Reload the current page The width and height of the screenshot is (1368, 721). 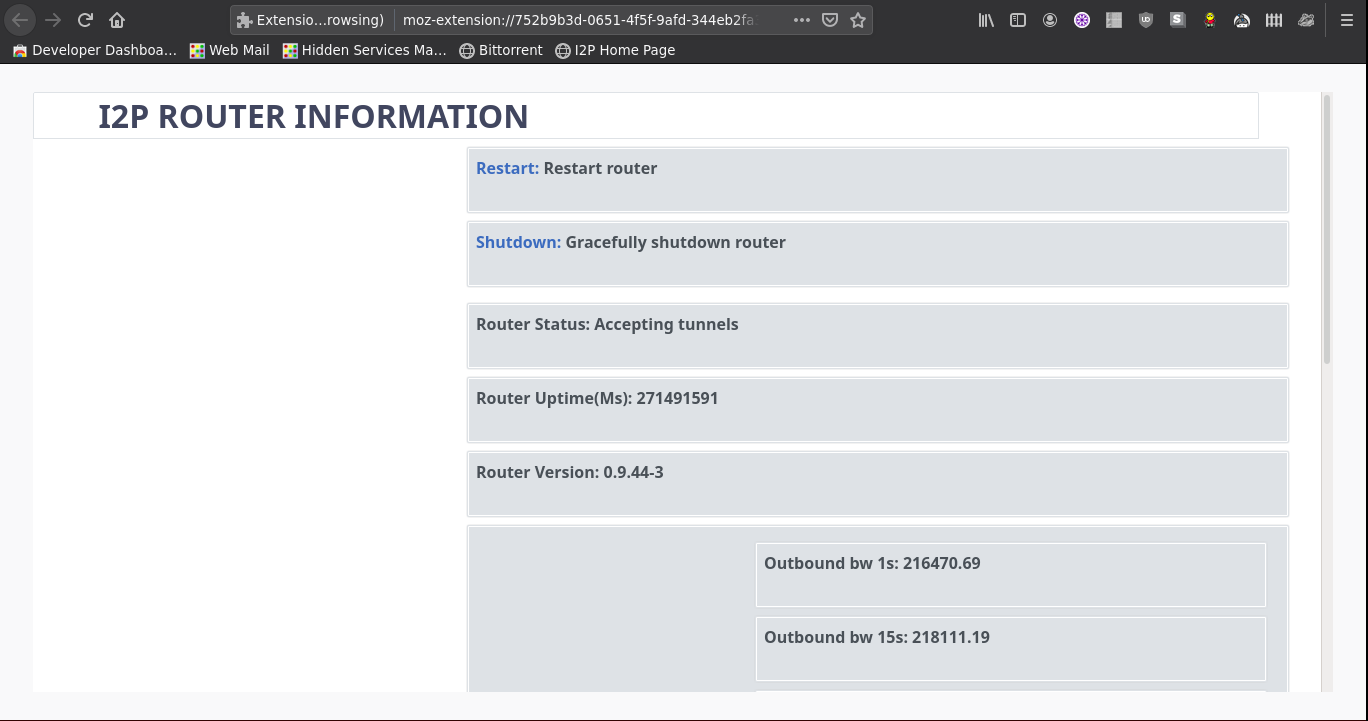(x=86, y=20)
